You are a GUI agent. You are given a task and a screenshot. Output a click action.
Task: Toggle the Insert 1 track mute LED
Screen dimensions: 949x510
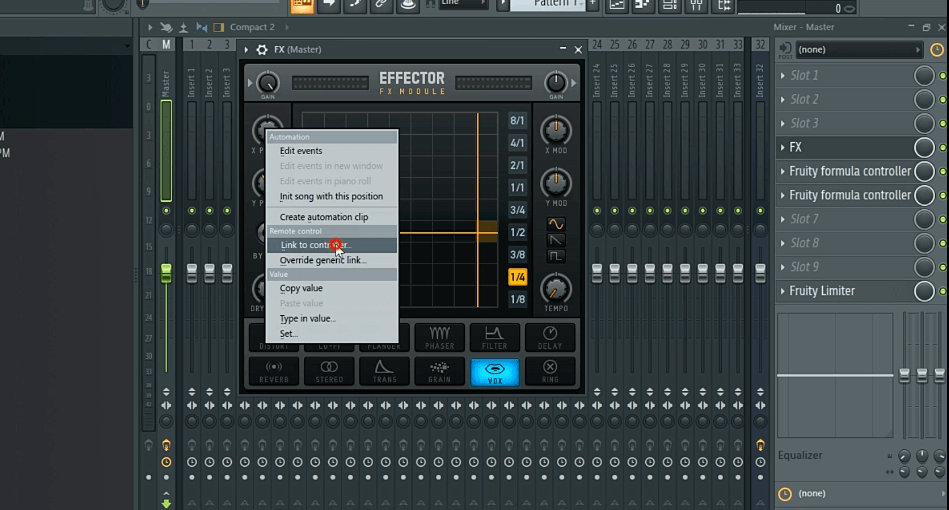click(x=192, y=211)
